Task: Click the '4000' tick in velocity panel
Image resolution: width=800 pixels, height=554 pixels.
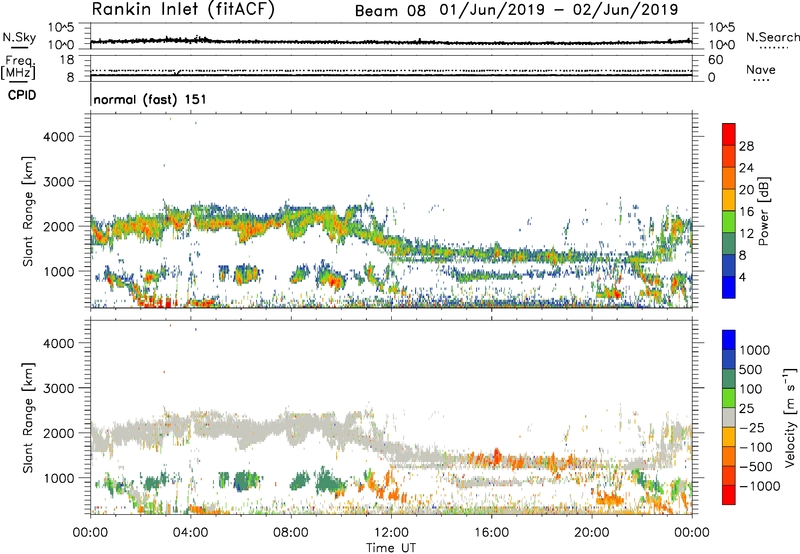Action: [x=59, y=343]
